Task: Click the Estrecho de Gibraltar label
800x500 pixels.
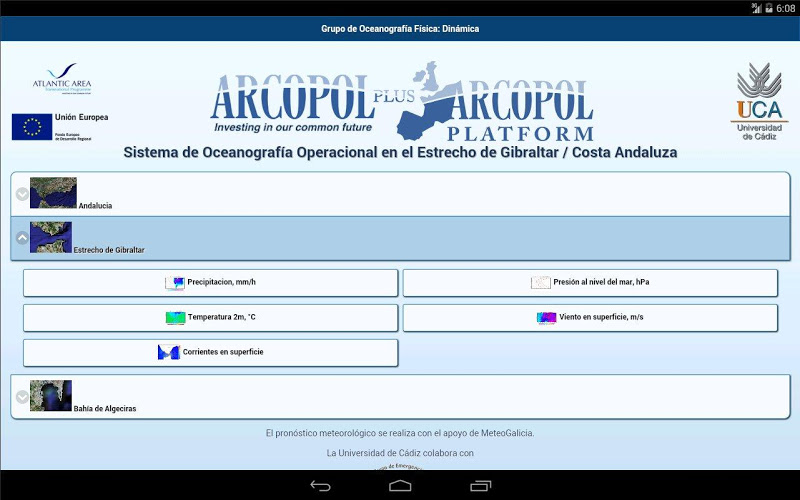Action: click(109, 250)
